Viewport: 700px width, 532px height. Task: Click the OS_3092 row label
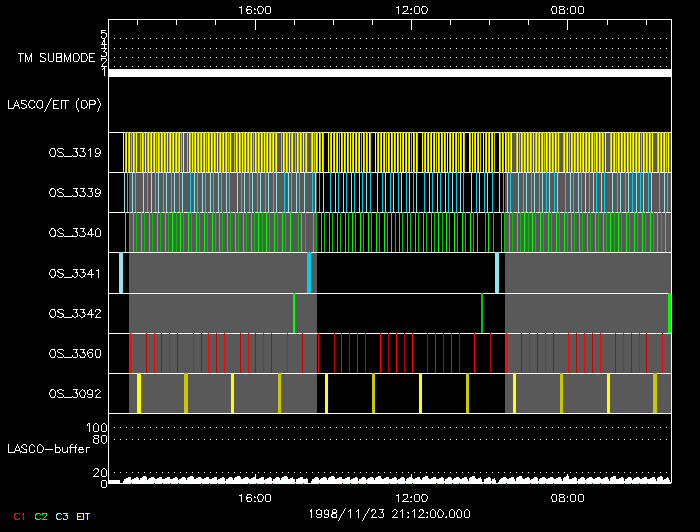click(x=75, y=394)
